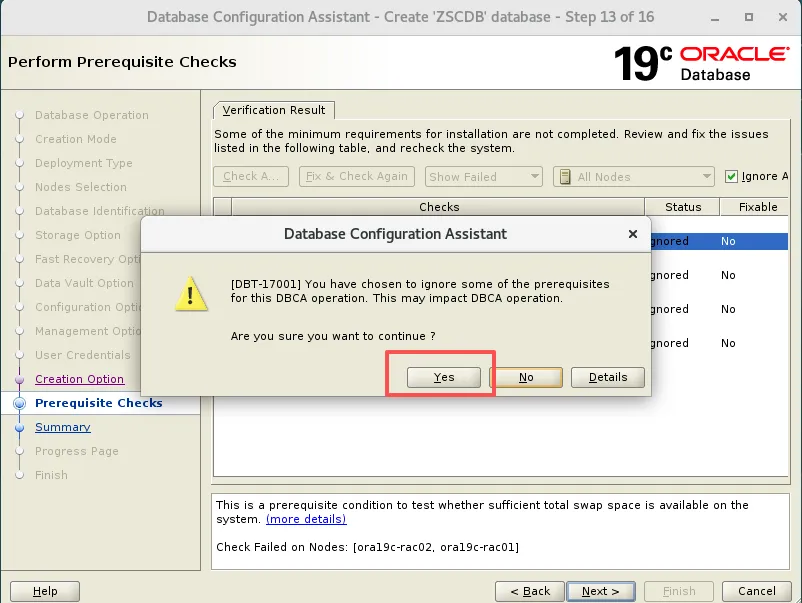Open the Show Failed dropdown

pos(483,176)
